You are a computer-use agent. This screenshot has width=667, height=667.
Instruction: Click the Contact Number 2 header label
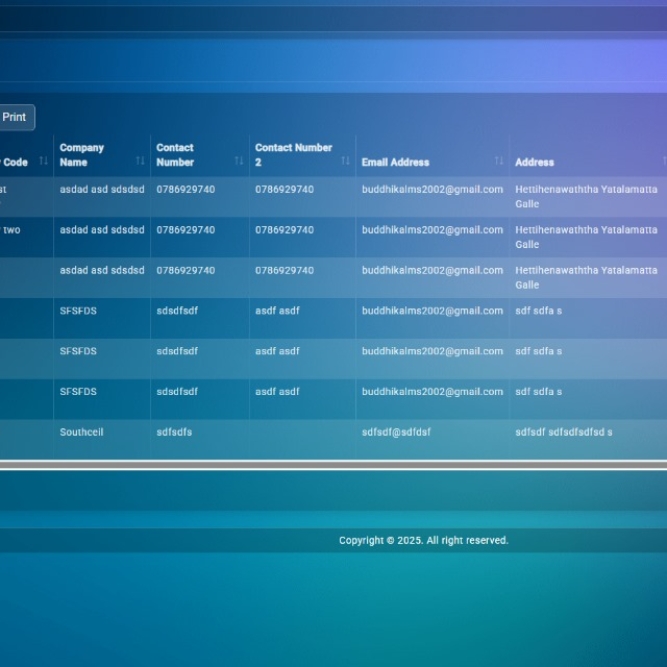(x=293, y=155)
